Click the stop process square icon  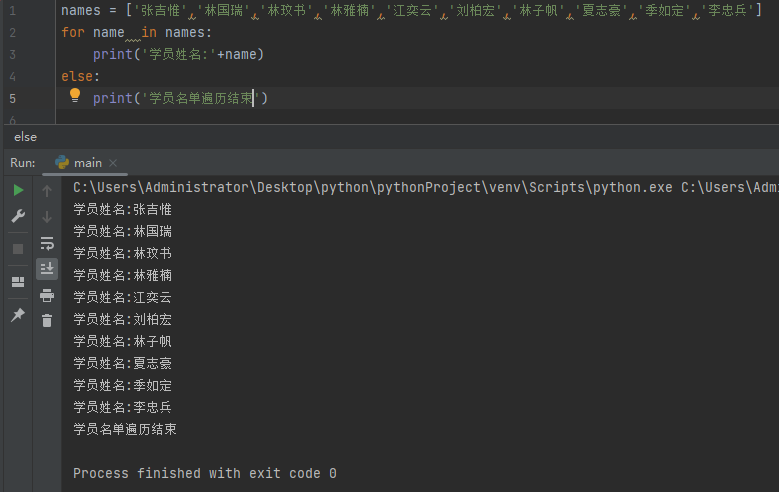pyautogui.click(x=18, y=249)
